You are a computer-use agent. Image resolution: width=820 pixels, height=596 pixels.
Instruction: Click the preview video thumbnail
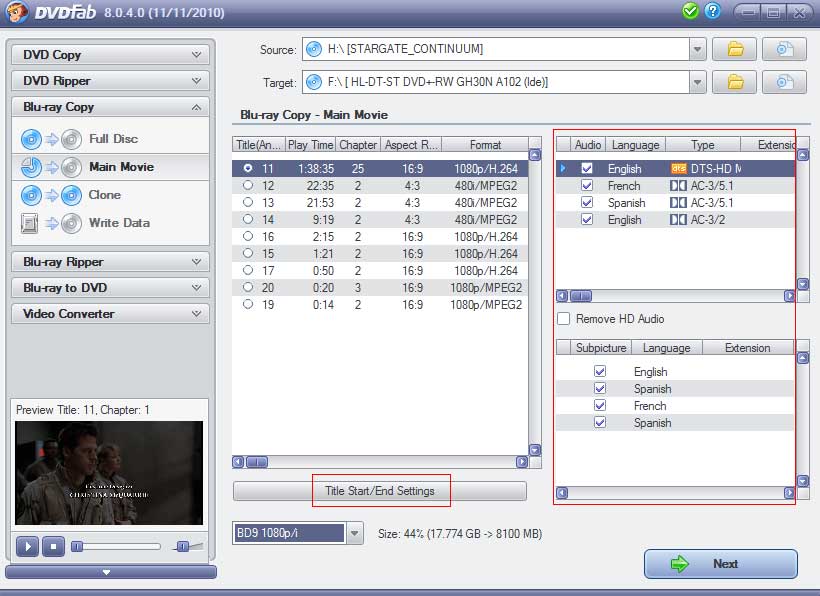tap(109, 473)
